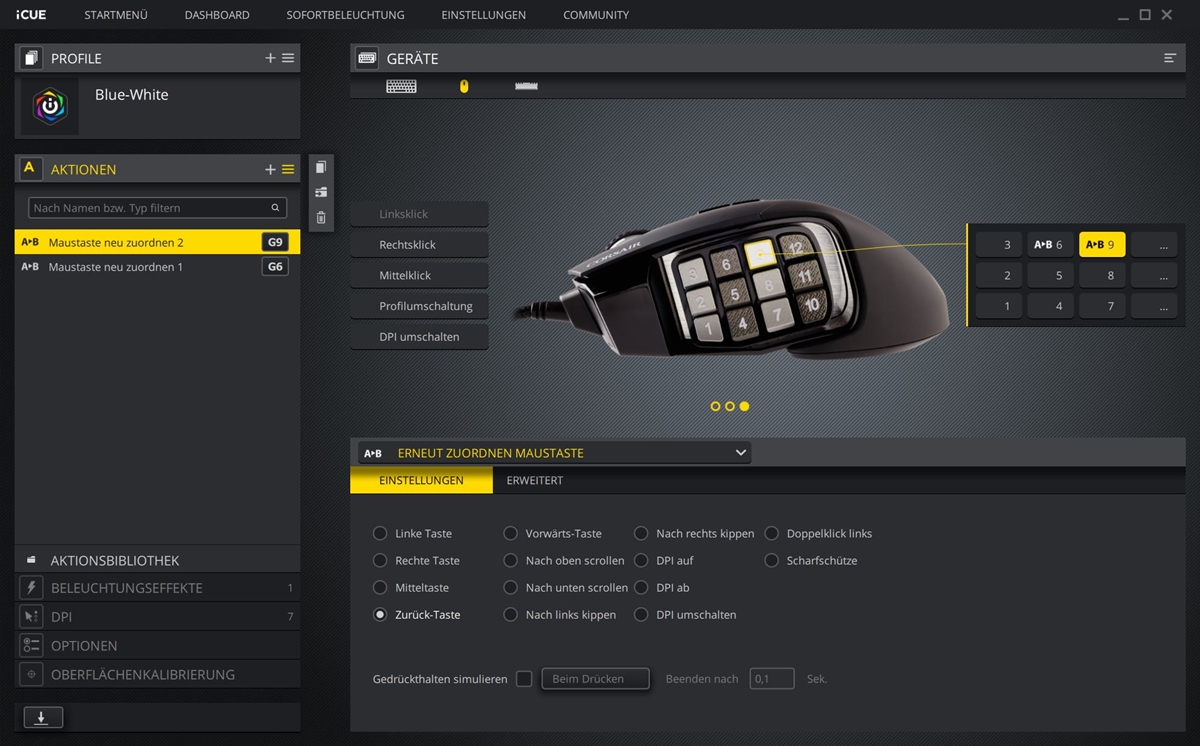
Task: Open the DASHBOARD menu
Action: [x=217, y=15]
